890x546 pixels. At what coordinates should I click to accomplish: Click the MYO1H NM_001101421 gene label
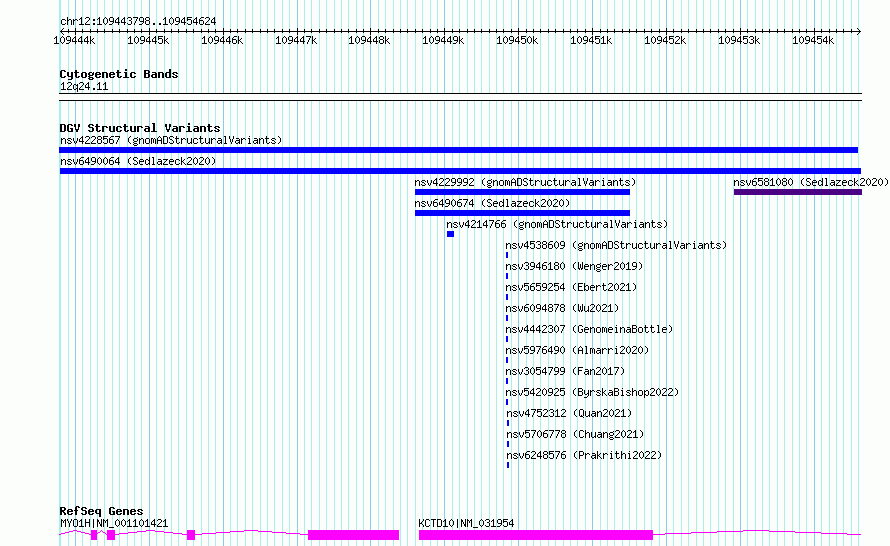(x=114, y=523)
